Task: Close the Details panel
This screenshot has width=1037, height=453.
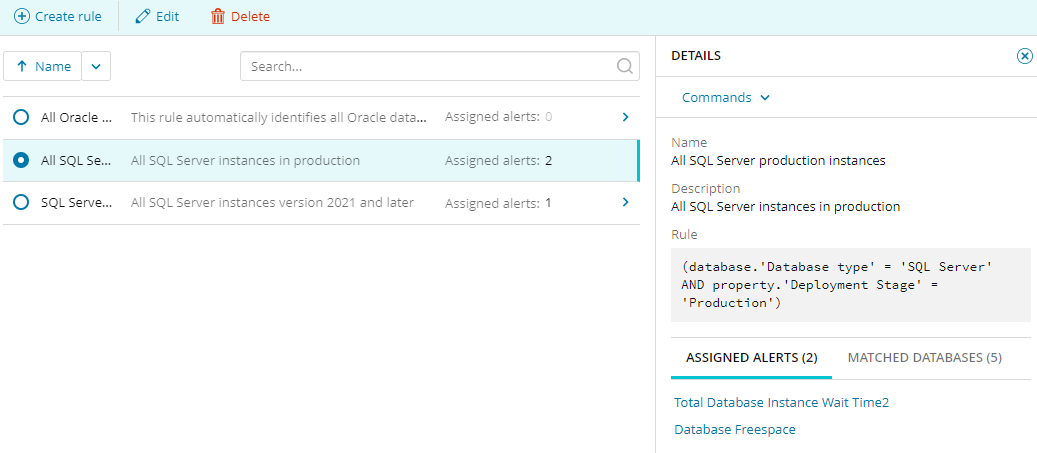Action: click(1024, 56)
